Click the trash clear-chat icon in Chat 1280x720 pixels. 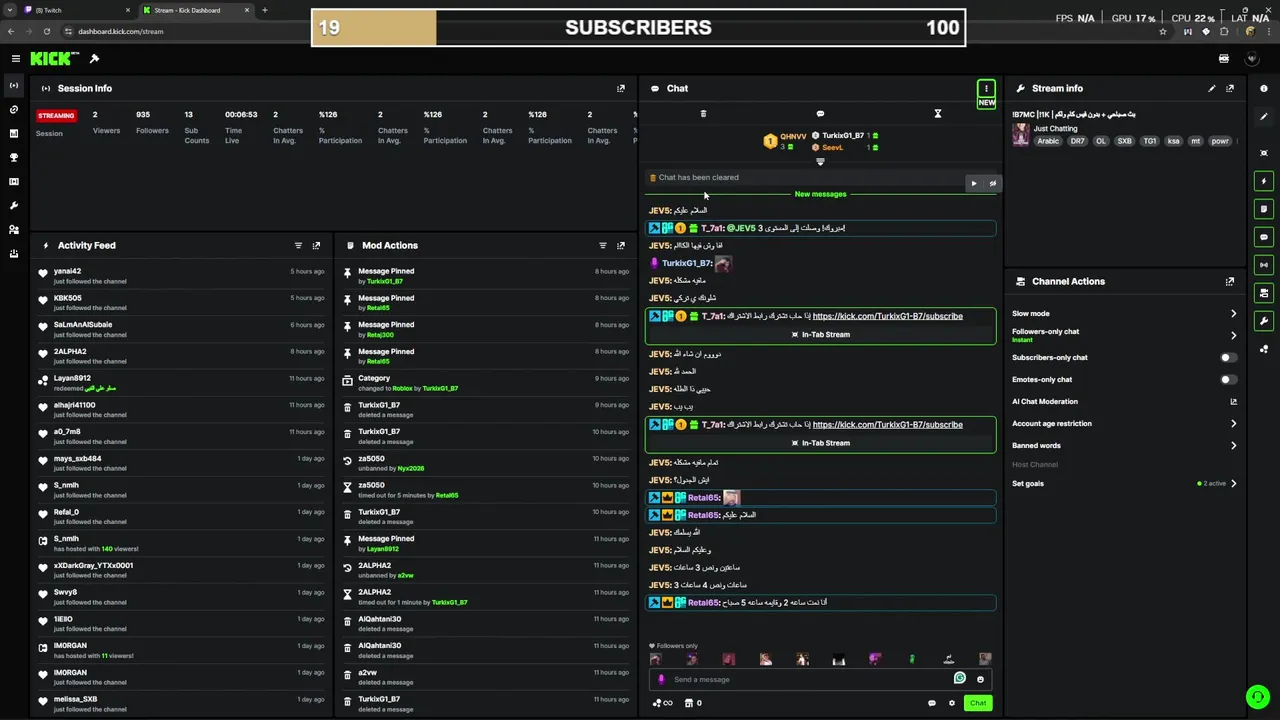tap(703, 114)
